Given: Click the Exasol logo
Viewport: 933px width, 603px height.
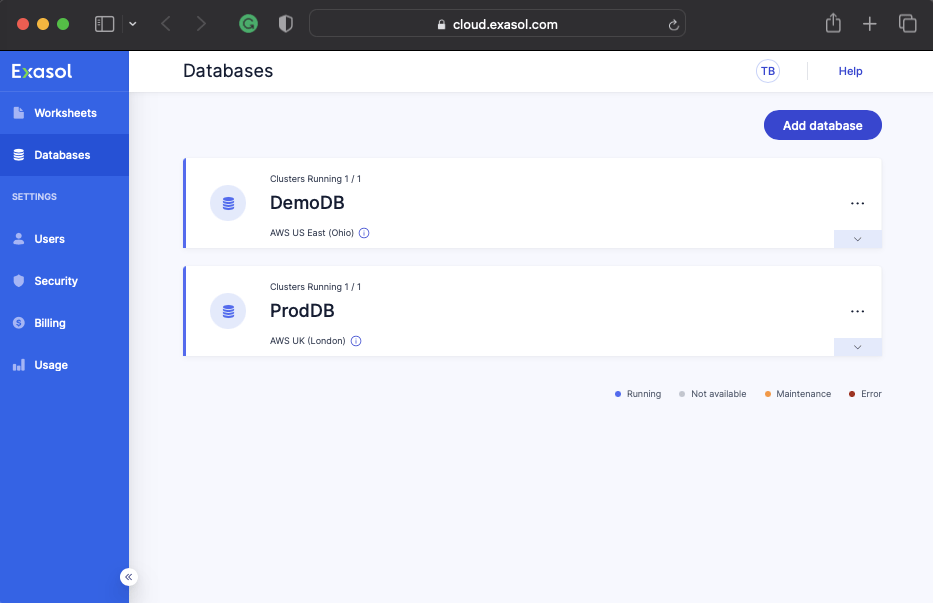Looking at the screenshot, I should point(42,71).
